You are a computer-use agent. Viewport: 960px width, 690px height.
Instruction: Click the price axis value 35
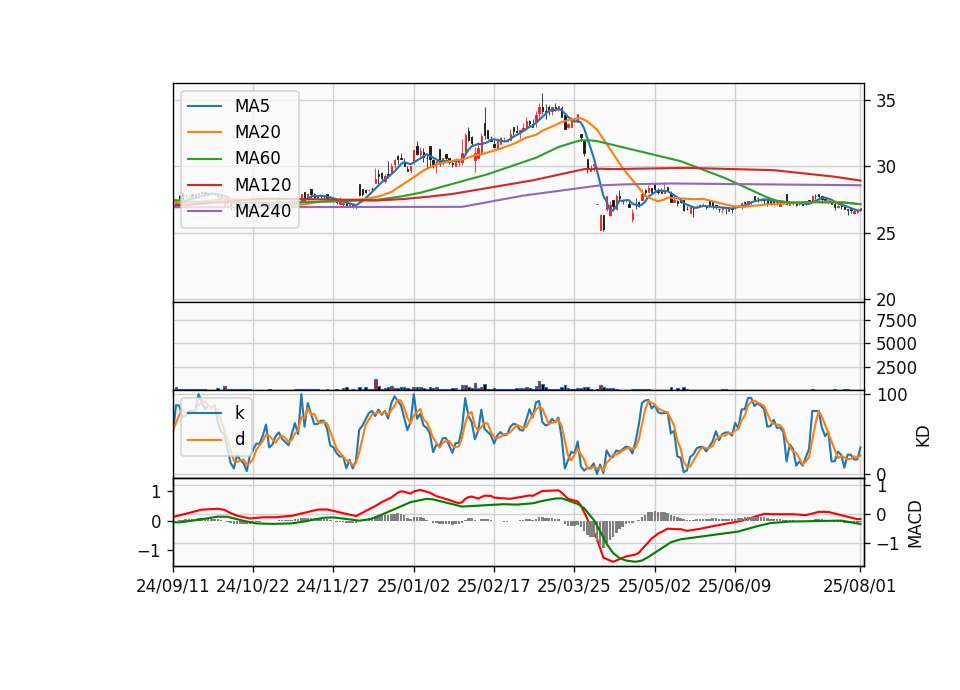point(885,101)
